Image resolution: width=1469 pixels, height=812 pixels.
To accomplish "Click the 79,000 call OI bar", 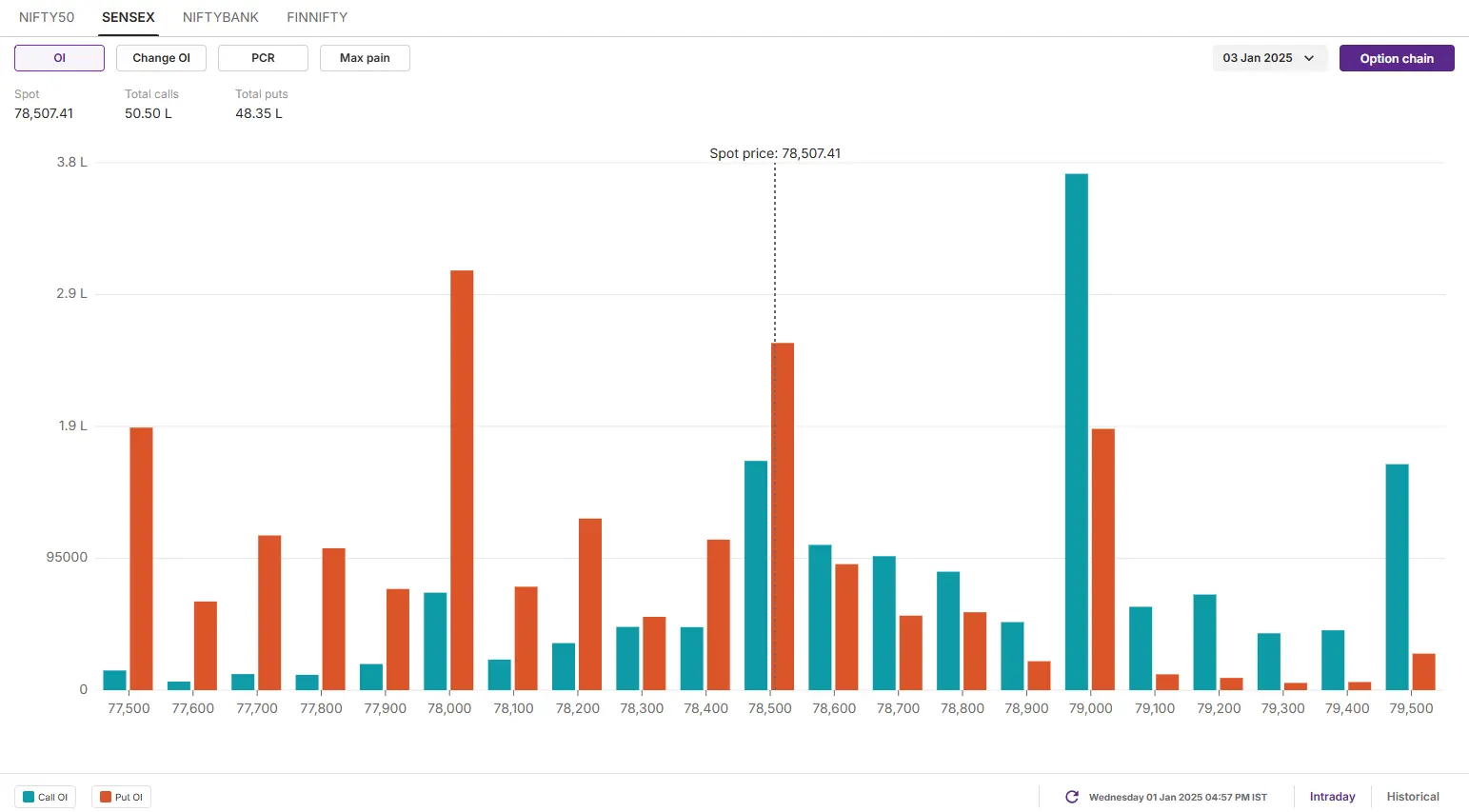I will (1077, 432).
